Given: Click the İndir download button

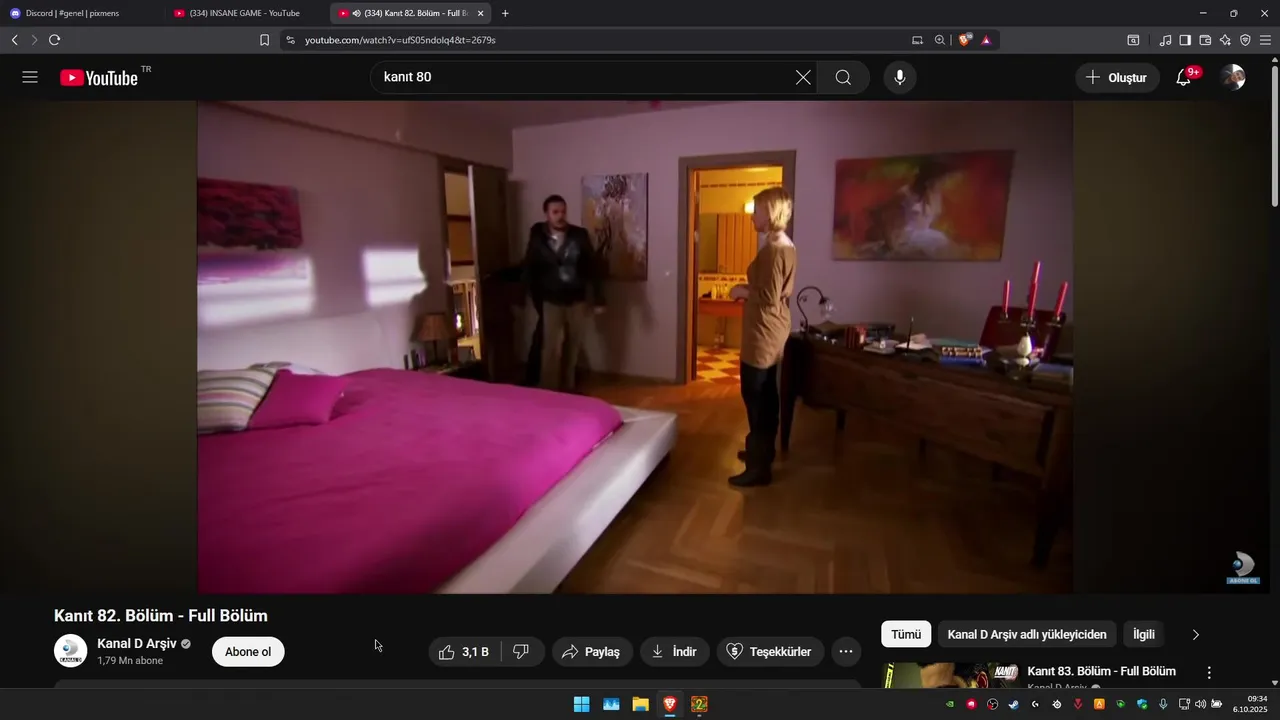Looking at the screenshot, I should [675, 652].
